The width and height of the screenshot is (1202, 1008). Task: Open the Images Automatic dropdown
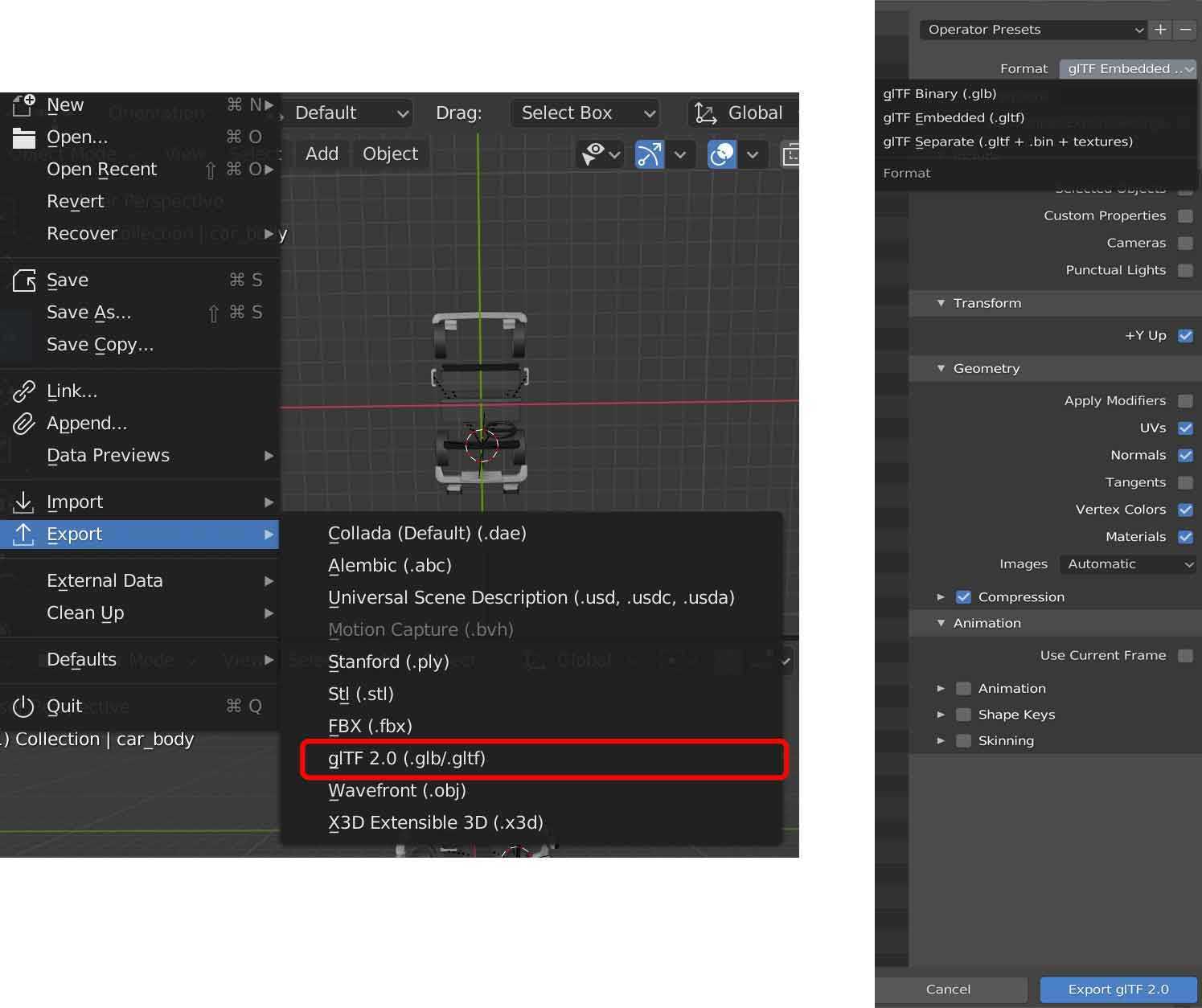coord(1128,564)
